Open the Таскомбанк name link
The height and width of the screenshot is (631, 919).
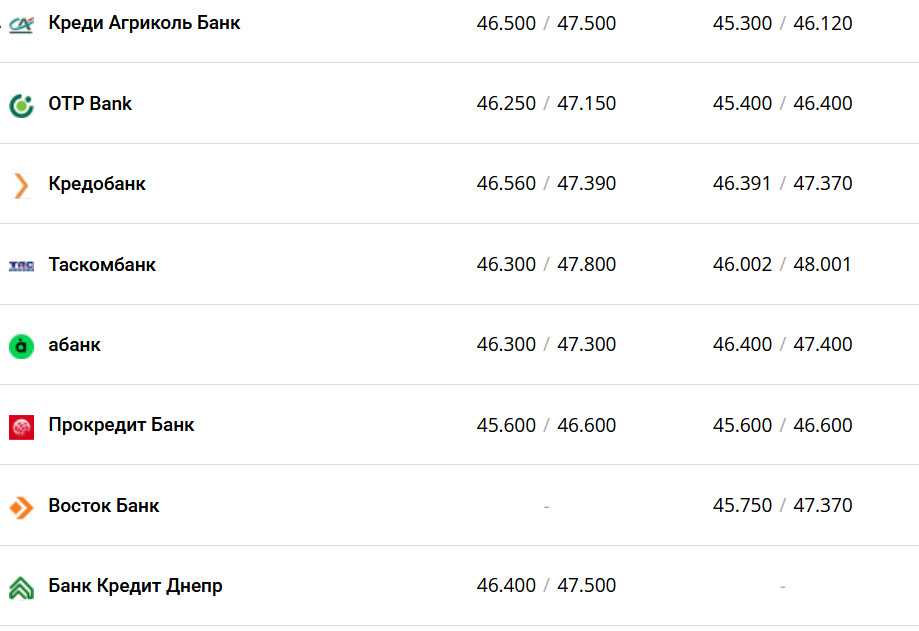tap(102, 265)
